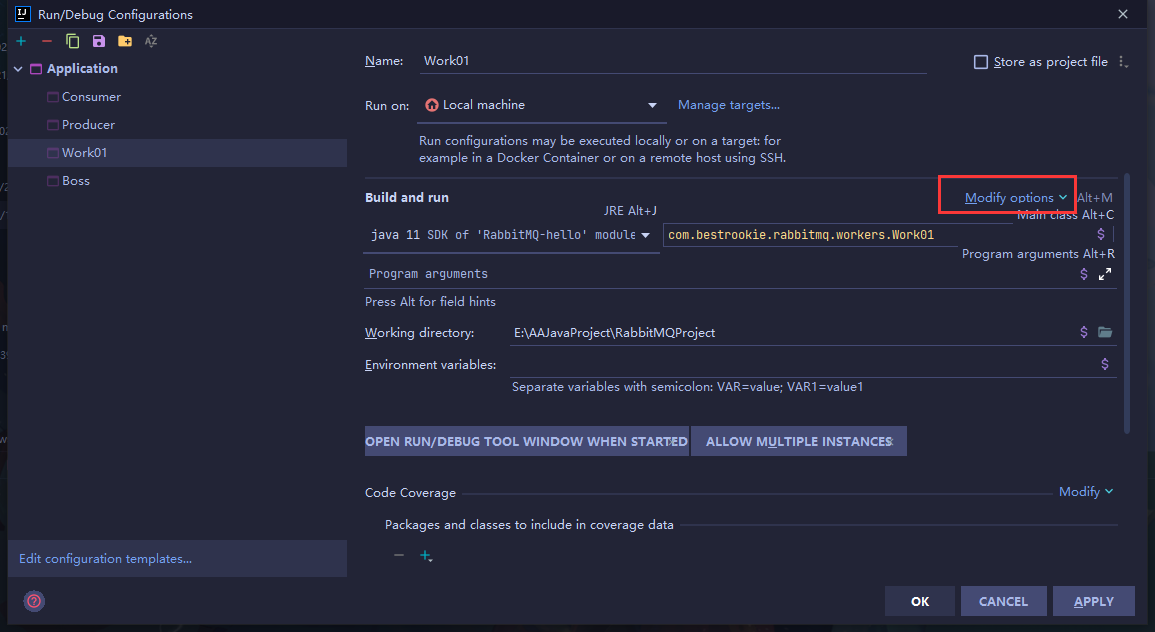This screenshot has height=632, width=1155.
Task: Remove the selected configuration with the minus icon
Action: [x=46, y=41]
